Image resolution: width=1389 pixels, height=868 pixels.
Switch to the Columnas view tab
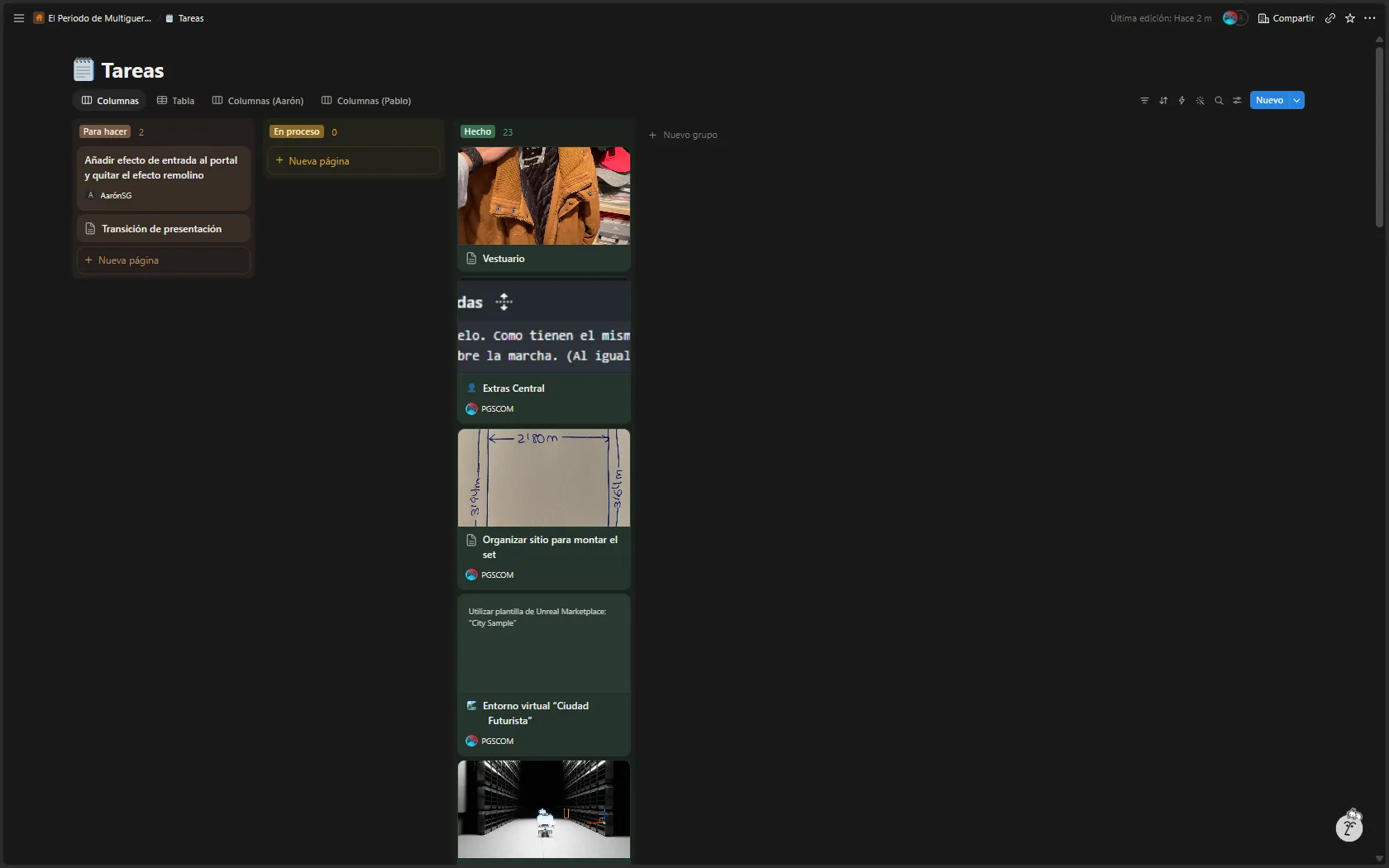pos(110,101)
